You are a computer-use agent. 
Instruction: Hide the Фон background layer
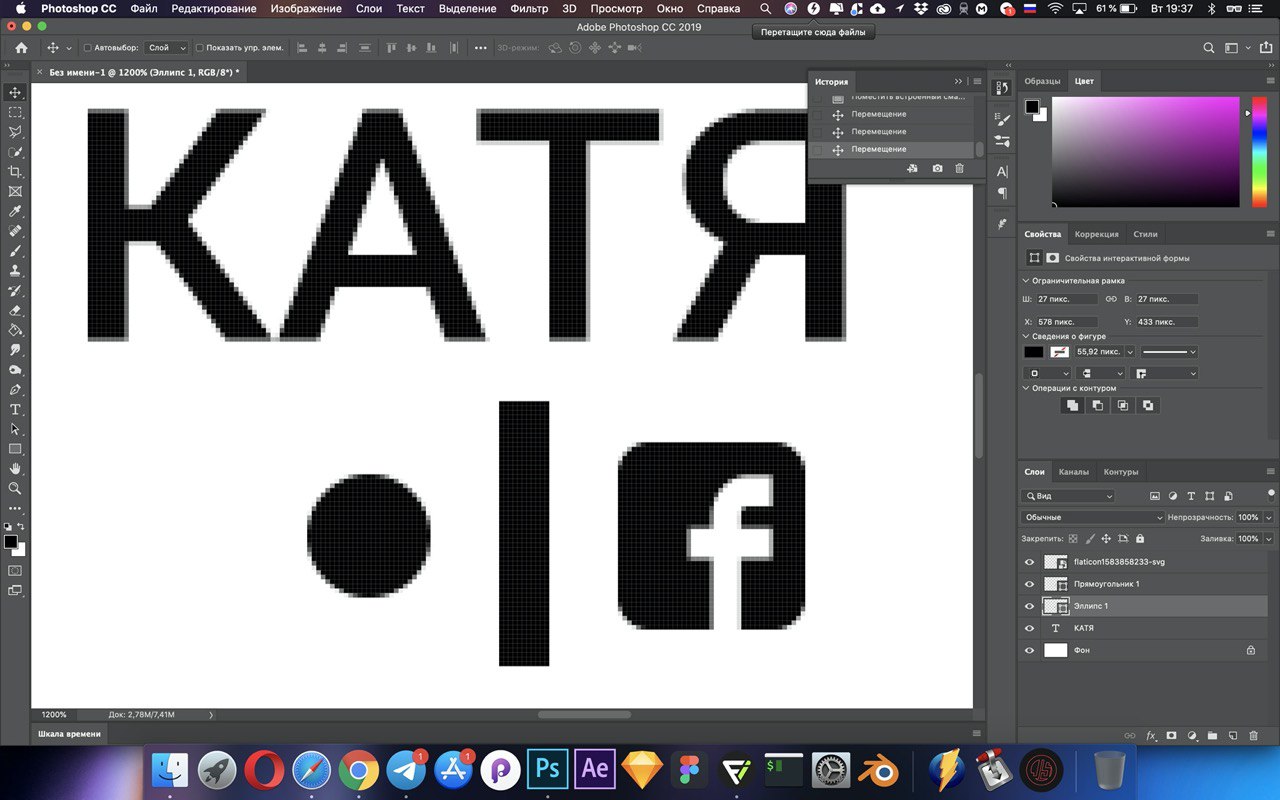(1029, 650)
